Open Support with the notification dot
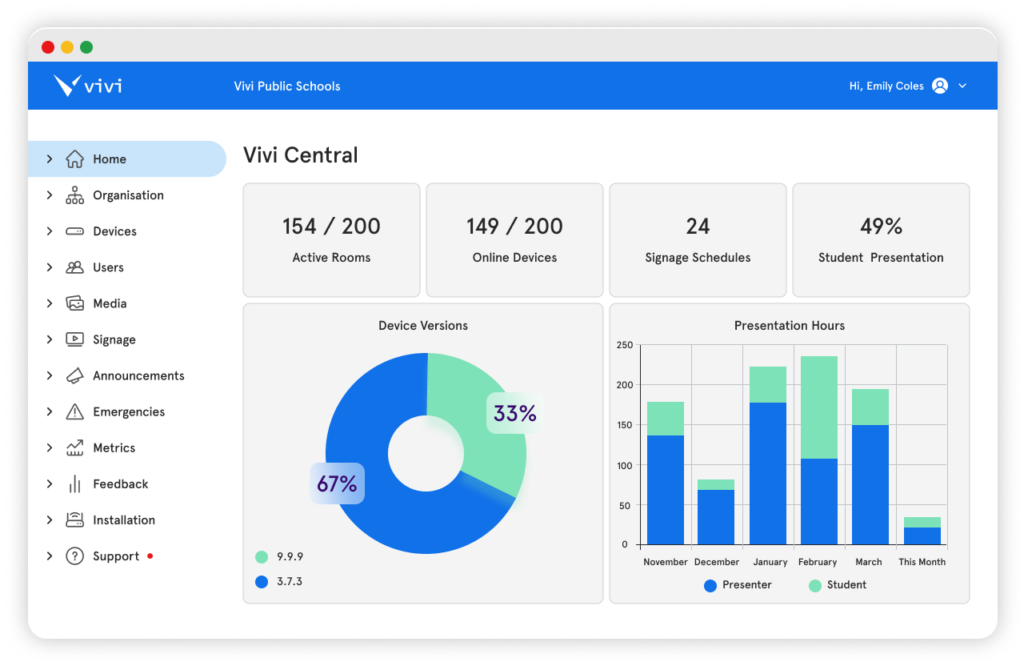This screenshot has height=666, width=1024. pos(114,555)
